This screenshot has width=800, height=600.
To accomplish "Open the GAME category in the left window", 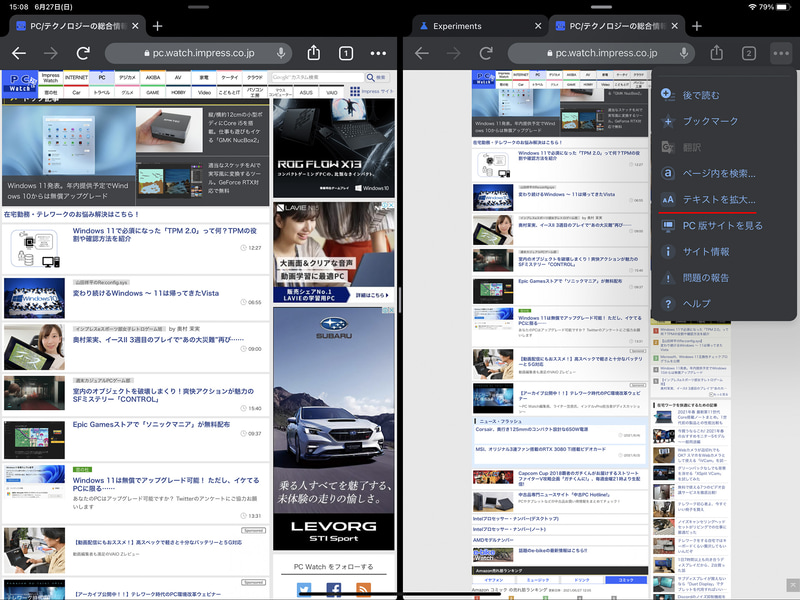I will (x=153, y=92).
